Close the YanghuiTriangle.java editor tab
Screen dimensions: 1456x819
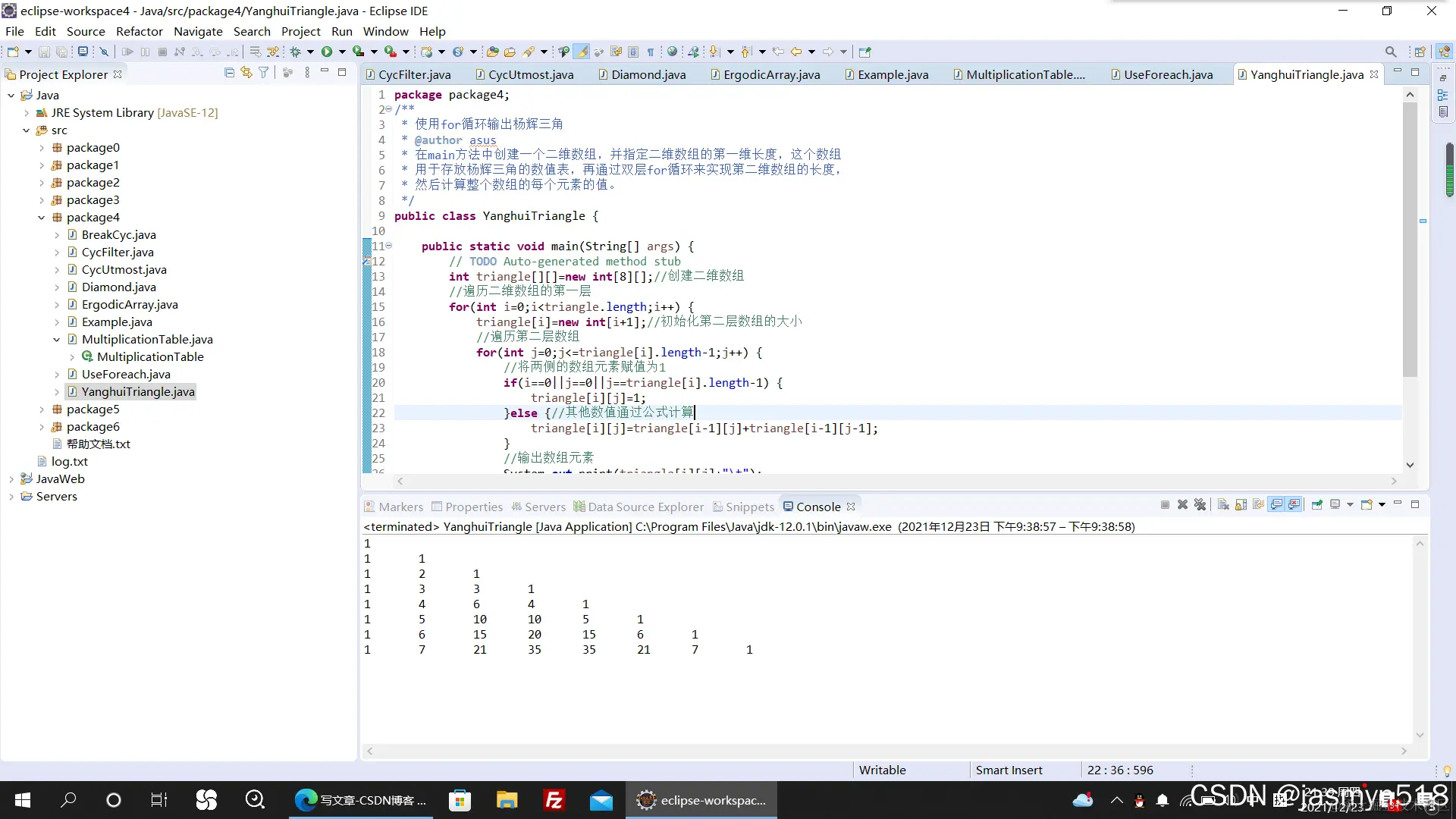point(1374,74)
